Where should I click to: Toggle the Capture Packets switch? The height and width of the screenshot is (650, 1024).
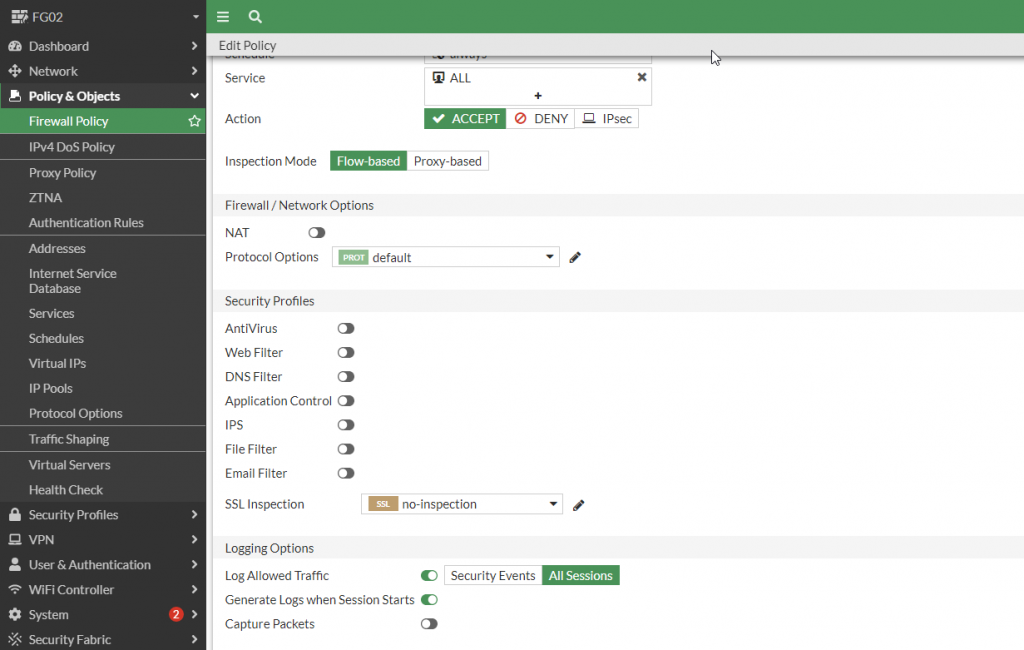point(429,624)
